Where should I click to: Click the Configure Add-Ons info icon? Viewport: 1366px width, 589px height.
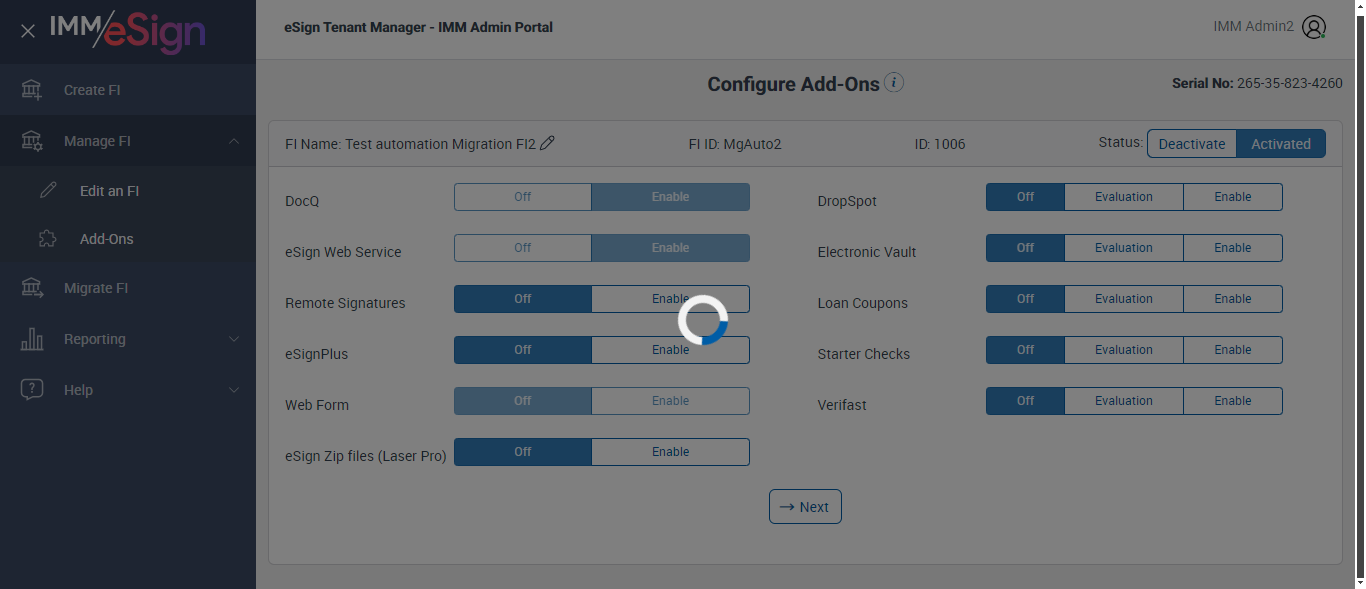coord(895,83)
